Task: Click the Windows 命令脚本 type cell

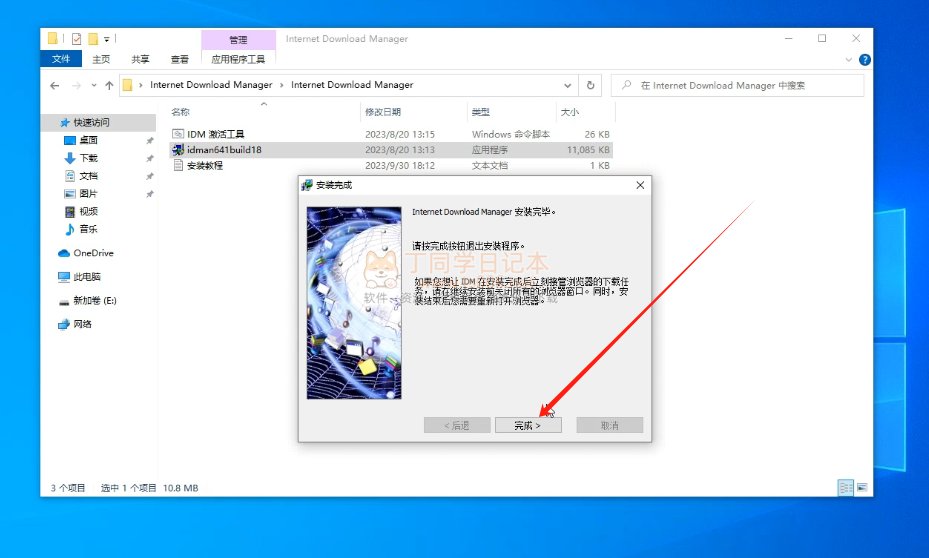Action: pos(511,134)
